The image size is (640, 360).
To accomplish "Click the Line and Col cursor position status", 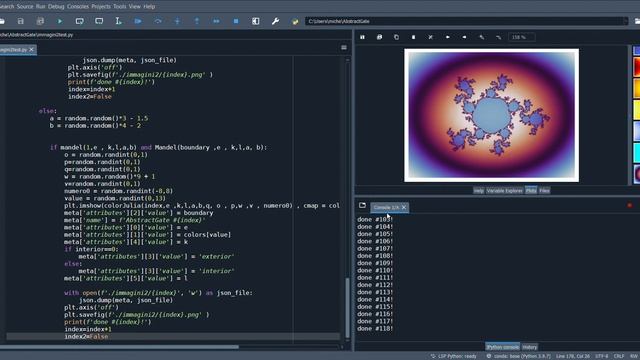I will 573,356.
